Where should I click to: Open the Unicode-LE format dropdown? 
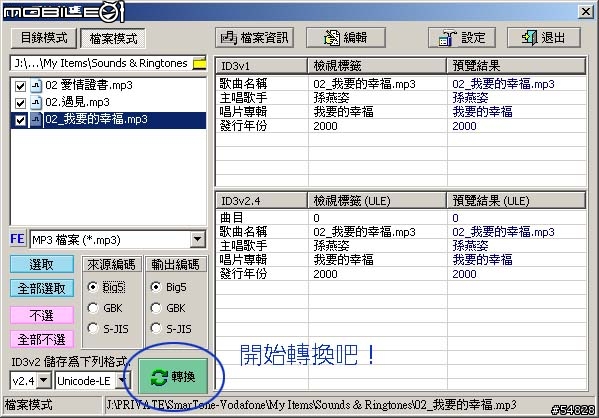coord(123,381)
